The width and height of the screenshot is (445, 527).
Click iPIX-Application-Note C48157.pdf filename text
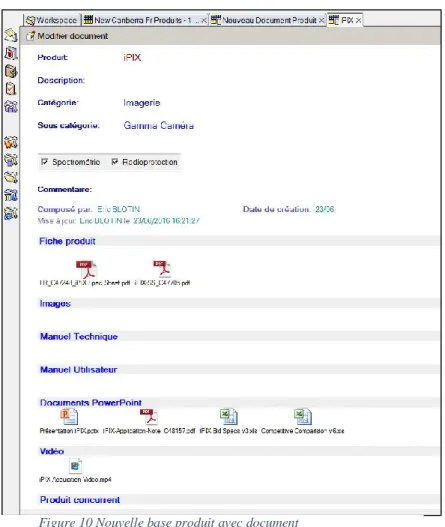tap(149, 431)
